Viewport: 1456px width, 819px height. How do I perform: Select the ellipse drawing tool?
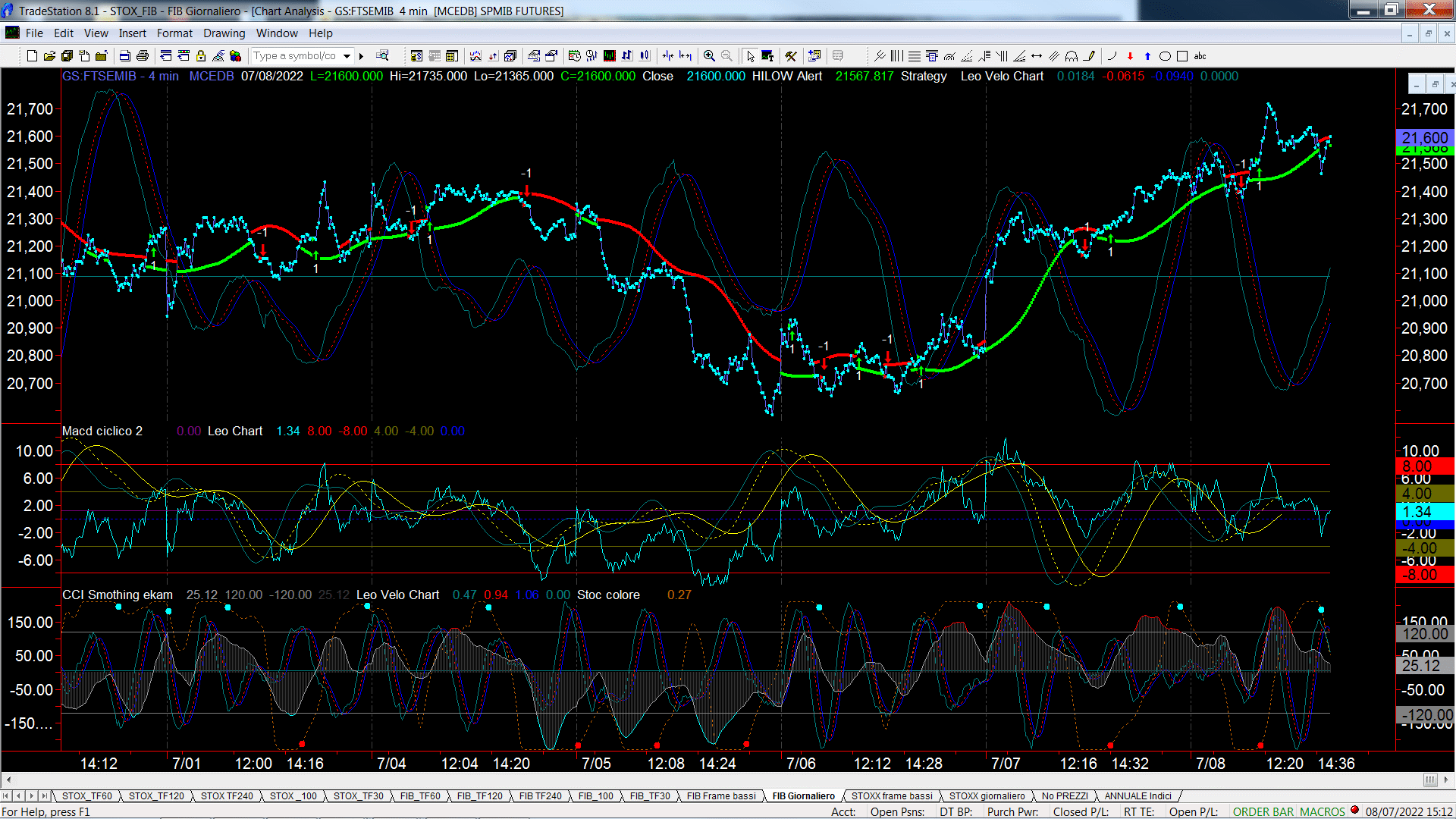click(1165, 56)
